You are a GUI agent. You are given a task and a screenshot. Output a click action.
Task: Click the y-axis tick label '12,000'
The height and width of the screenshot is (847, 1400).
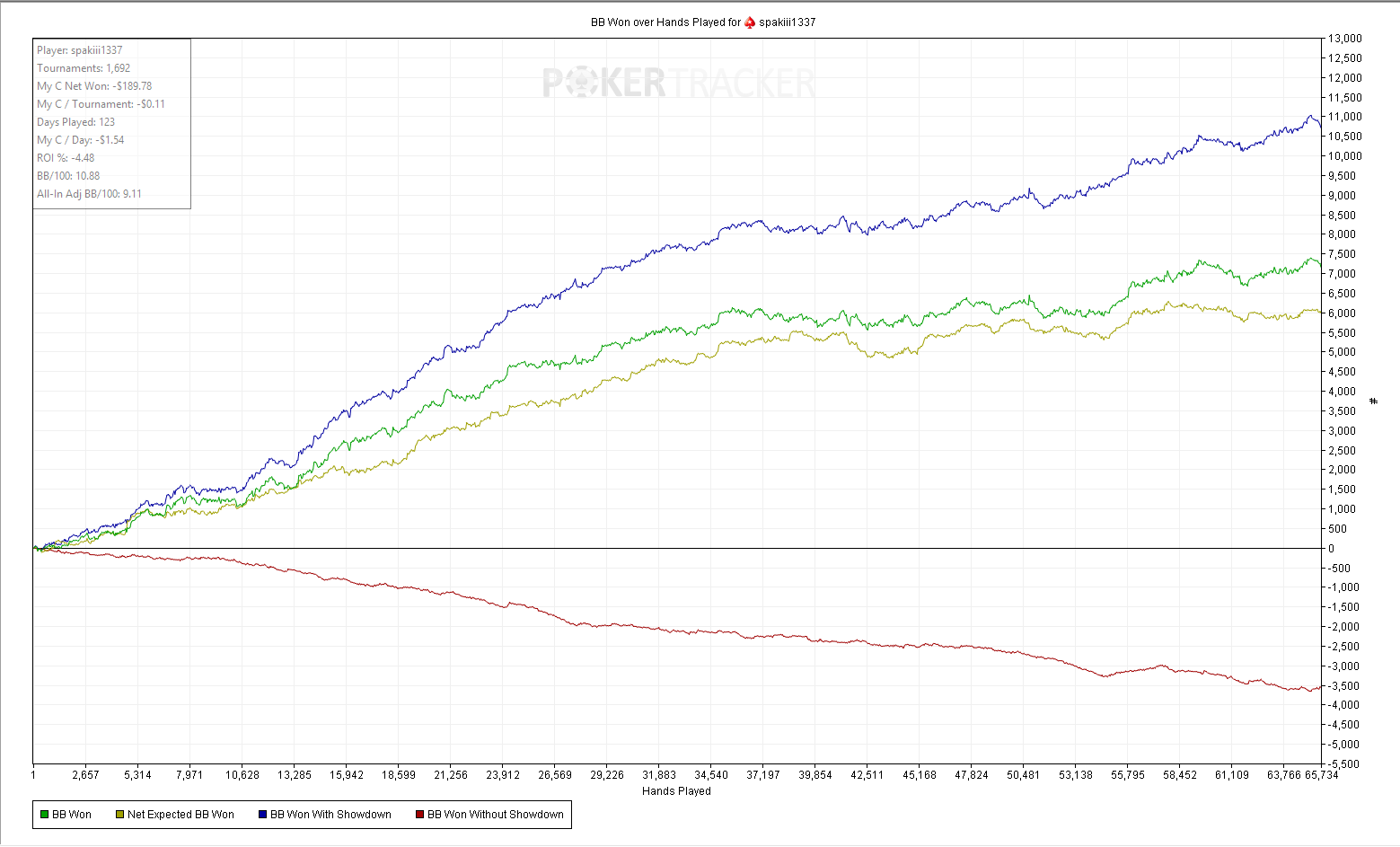[x=1345, y=78]
